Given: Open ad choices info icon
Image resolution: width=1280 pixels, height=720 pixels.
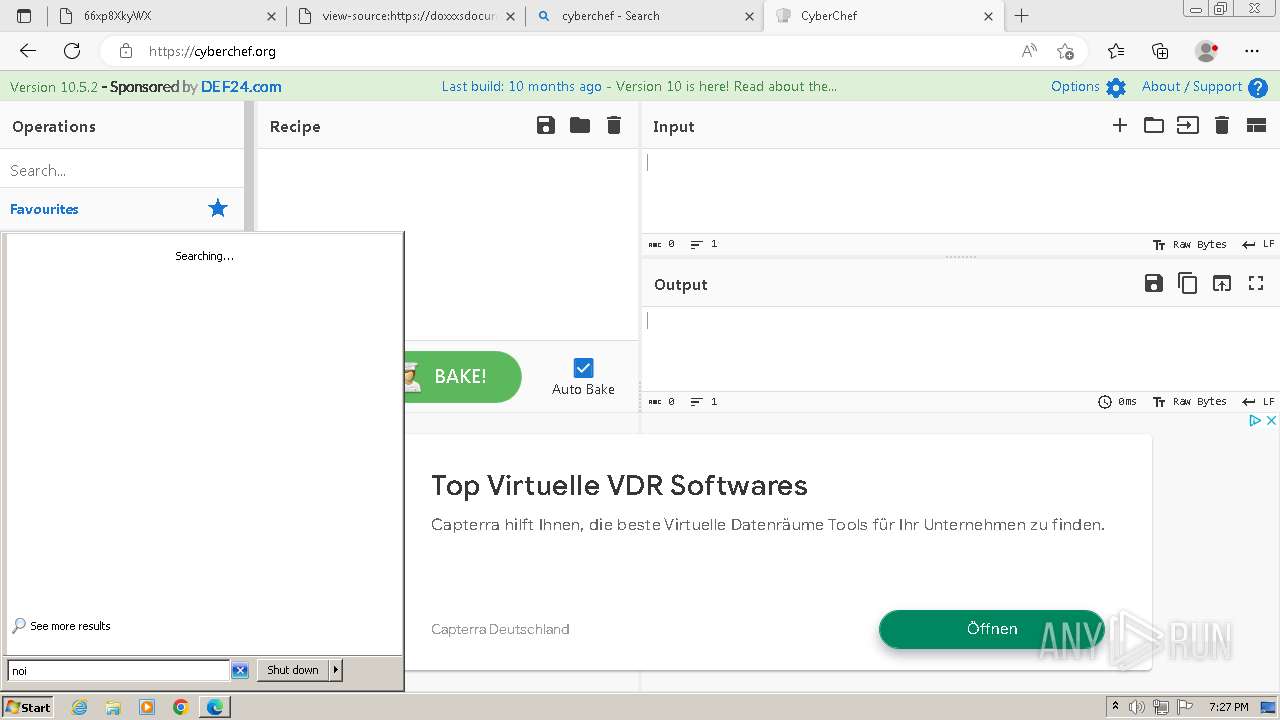Looking at the screenshot, I should click(1255, 421).
